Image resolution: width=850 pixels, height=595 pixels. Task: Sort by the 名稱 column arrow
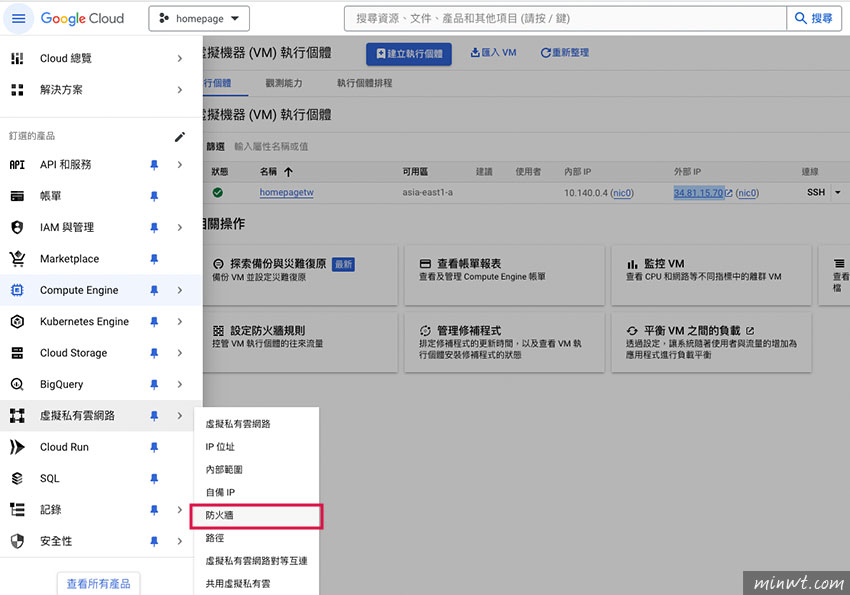click(x=288, y=172)
